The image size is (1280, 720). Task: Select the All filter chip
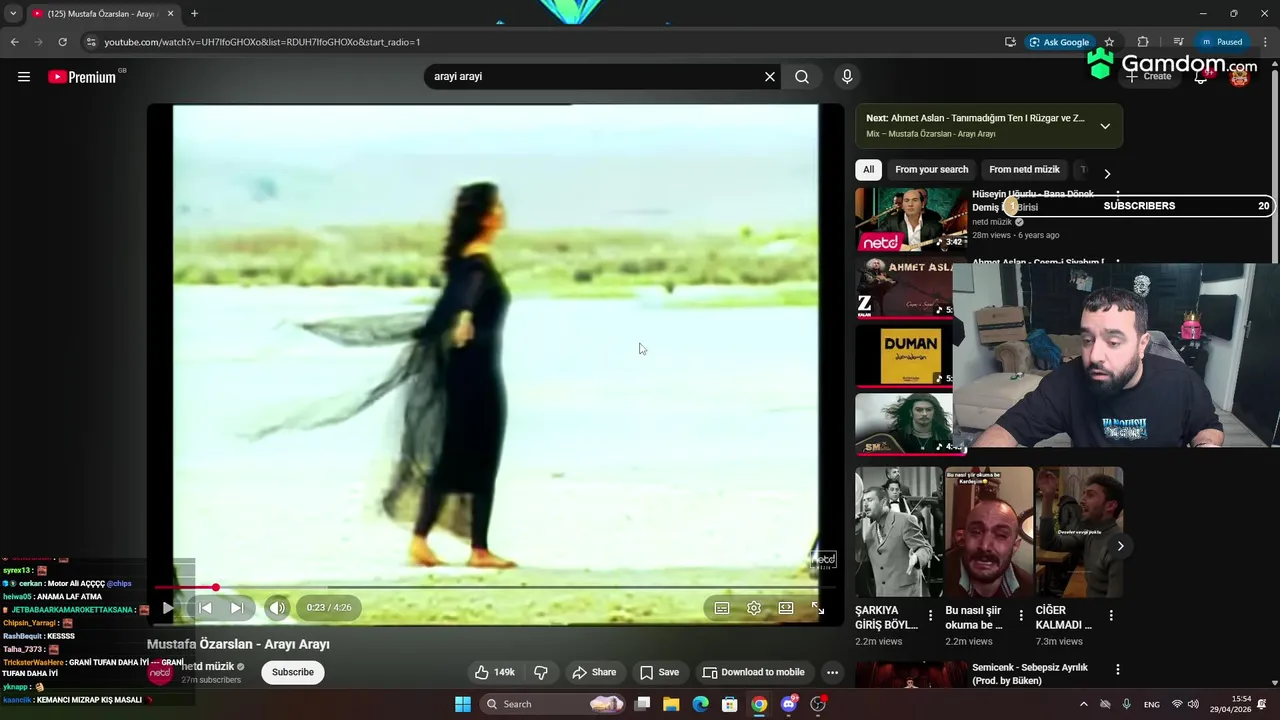pyautogui.click(x=868, y=170)
